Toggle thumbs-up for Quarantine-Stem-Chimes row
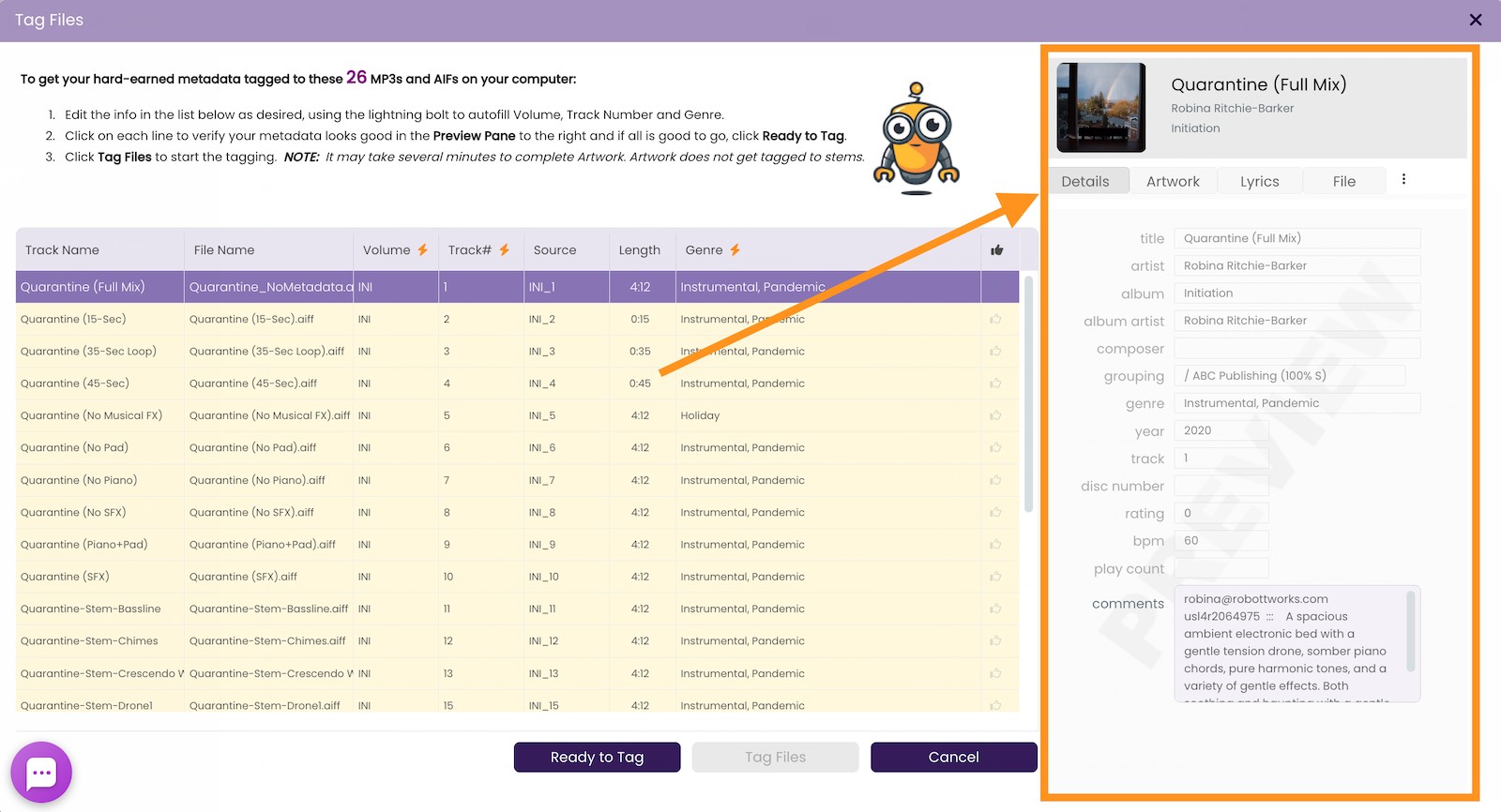The image size is (1501, 812). (995, 641)
